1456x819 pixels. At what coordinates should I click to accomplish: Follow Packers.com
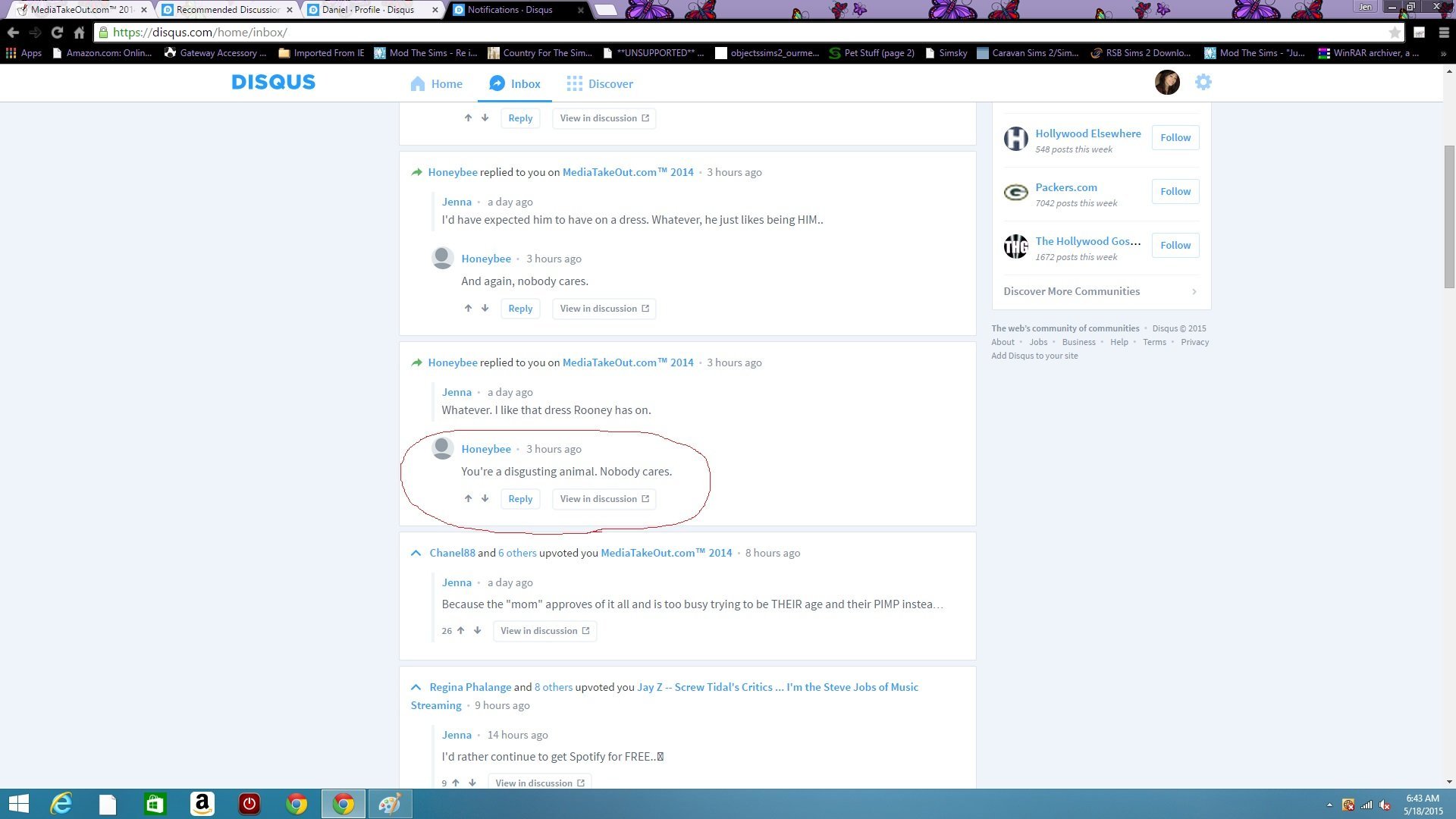click(1175, 191)
